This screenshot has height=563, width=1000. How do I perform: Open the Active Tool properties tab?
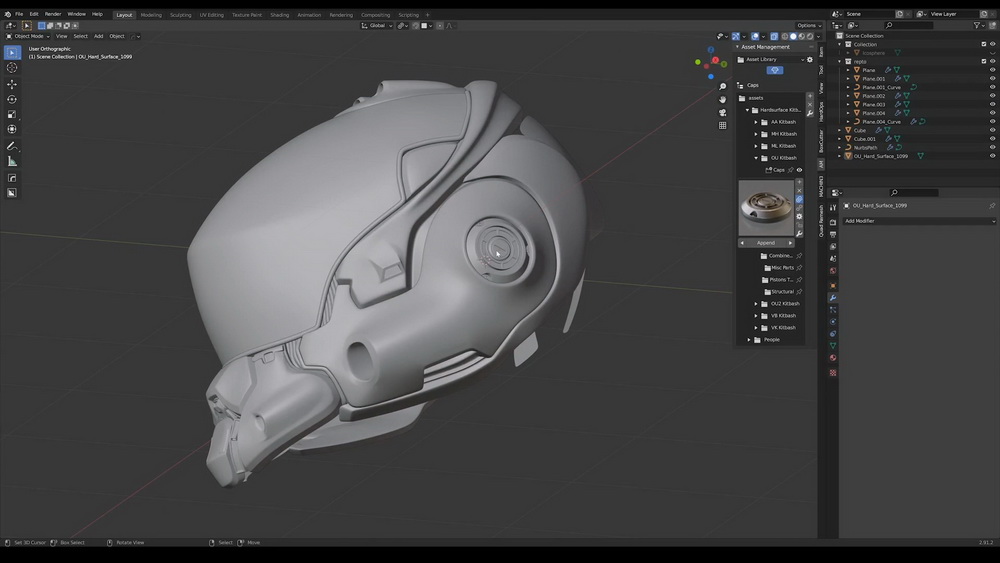pyautogui.click(x=833, y=207)
